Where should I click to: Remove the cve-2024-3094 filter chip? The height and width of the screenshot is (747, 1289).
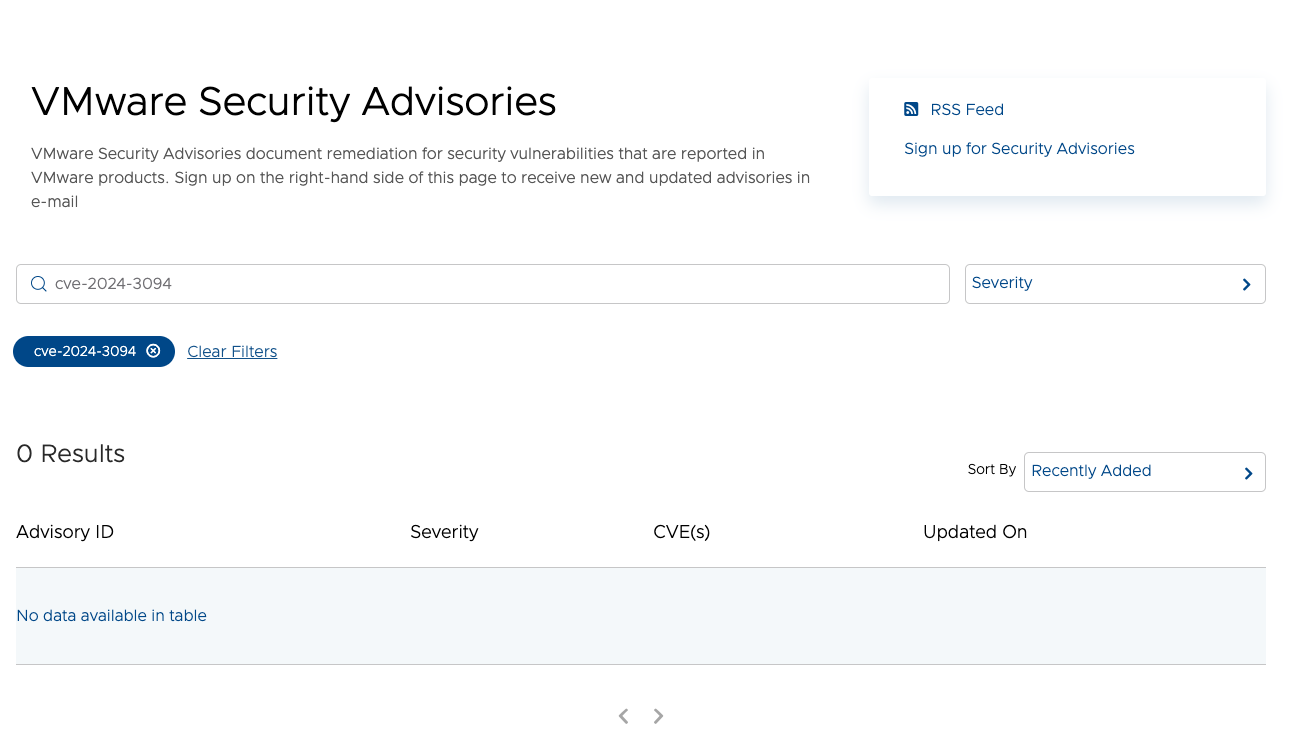pos(153,351)
